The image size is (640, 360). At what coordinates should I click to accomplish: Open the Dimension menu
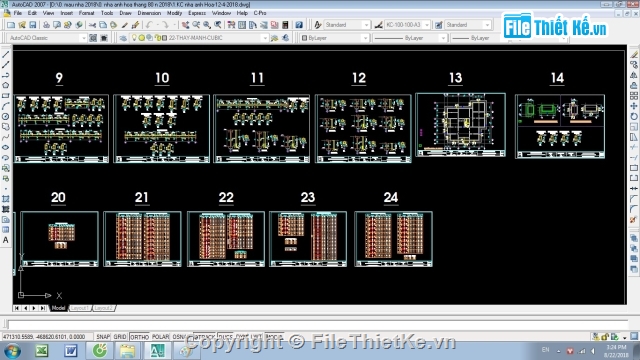click(149, 13)
